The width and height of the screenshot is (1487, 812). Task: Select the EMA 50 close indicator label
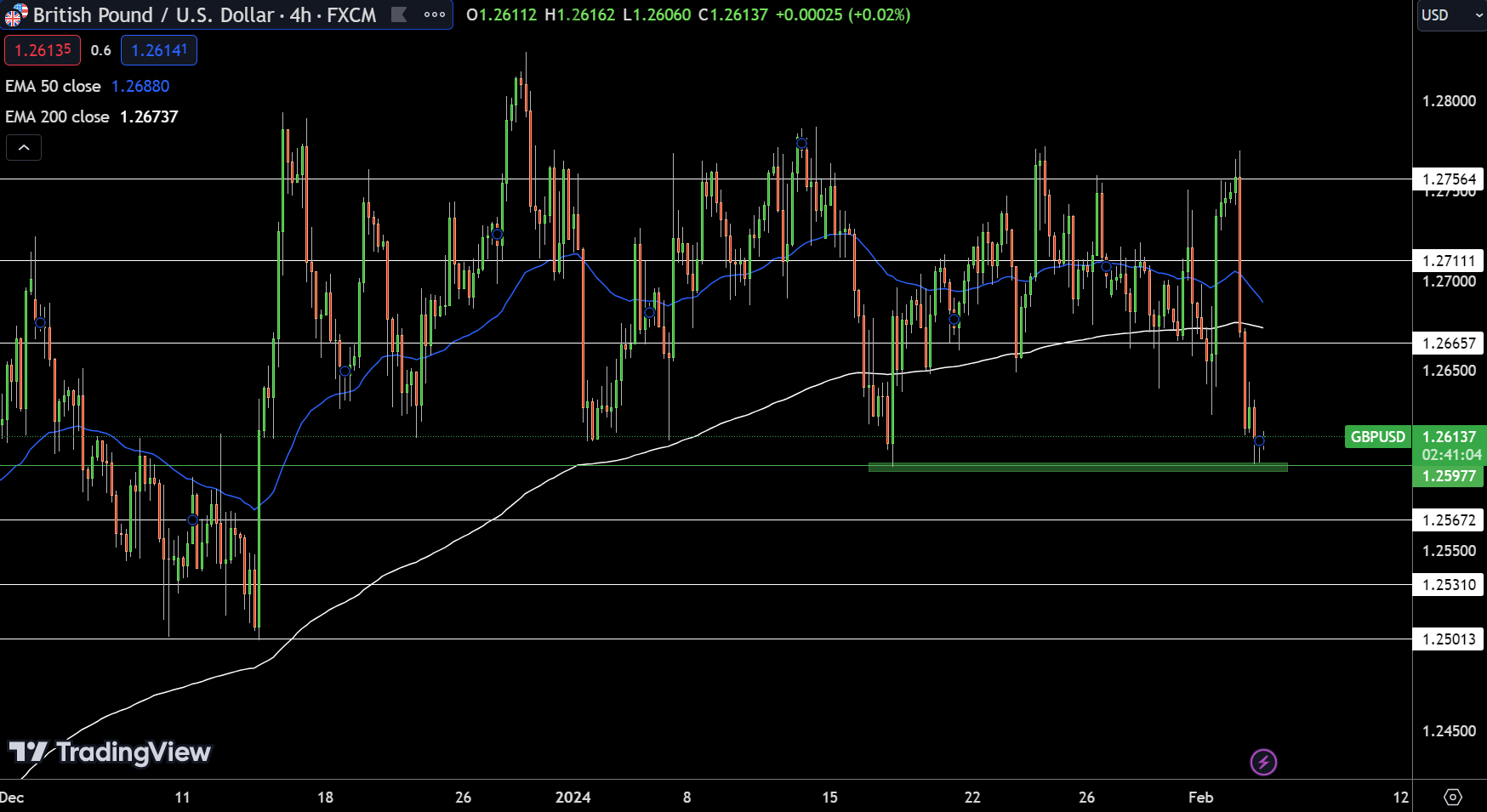(x=53, y=86)
